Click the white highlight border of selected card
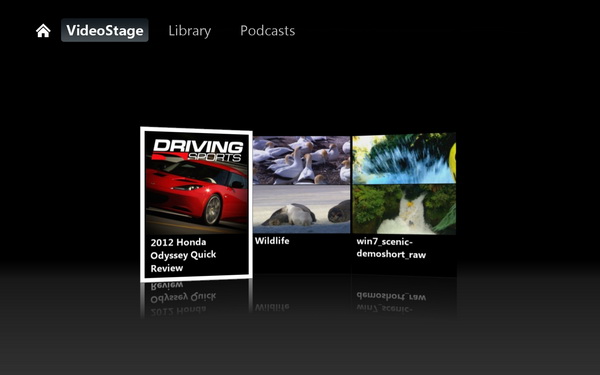This screenshot has width=600, height=375. point(196,130)
